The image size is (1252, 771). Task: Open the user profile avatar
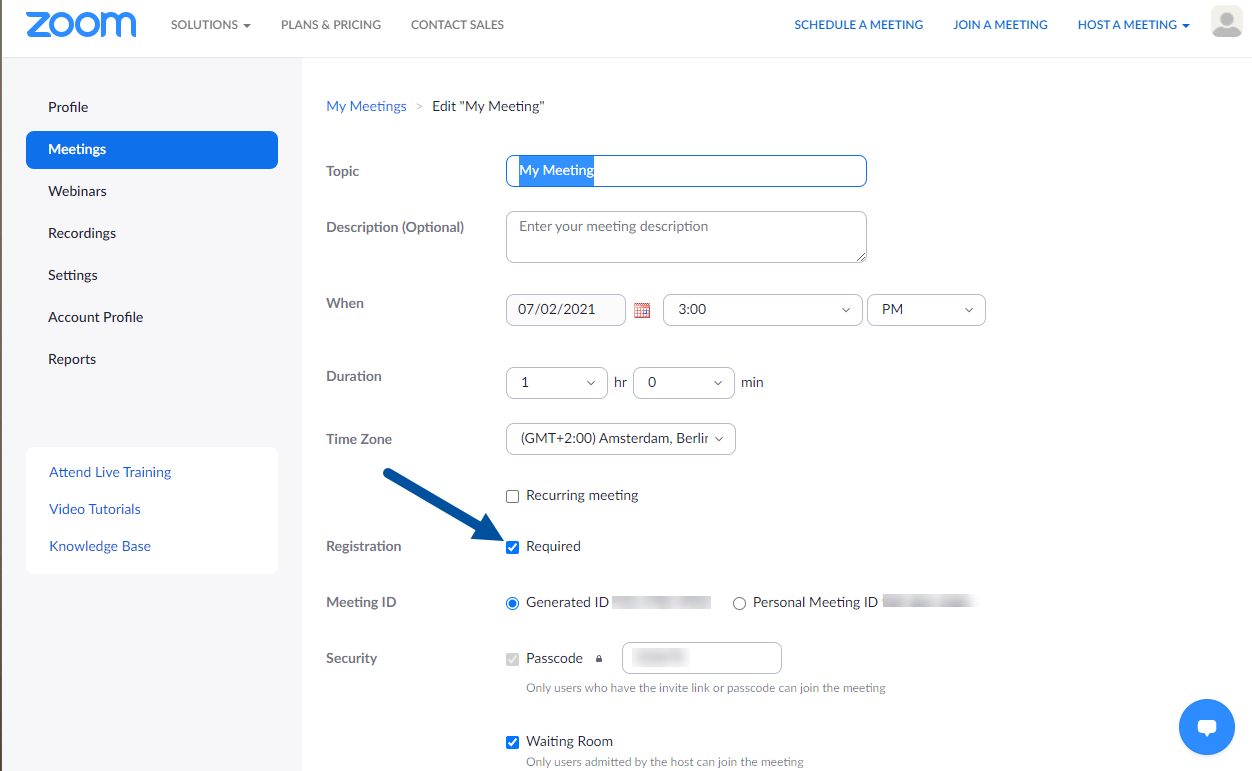[x=1226, y=21]
